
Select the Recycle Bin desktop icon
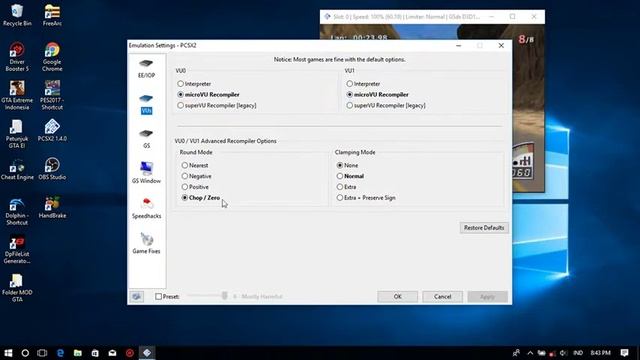[17, 16]
